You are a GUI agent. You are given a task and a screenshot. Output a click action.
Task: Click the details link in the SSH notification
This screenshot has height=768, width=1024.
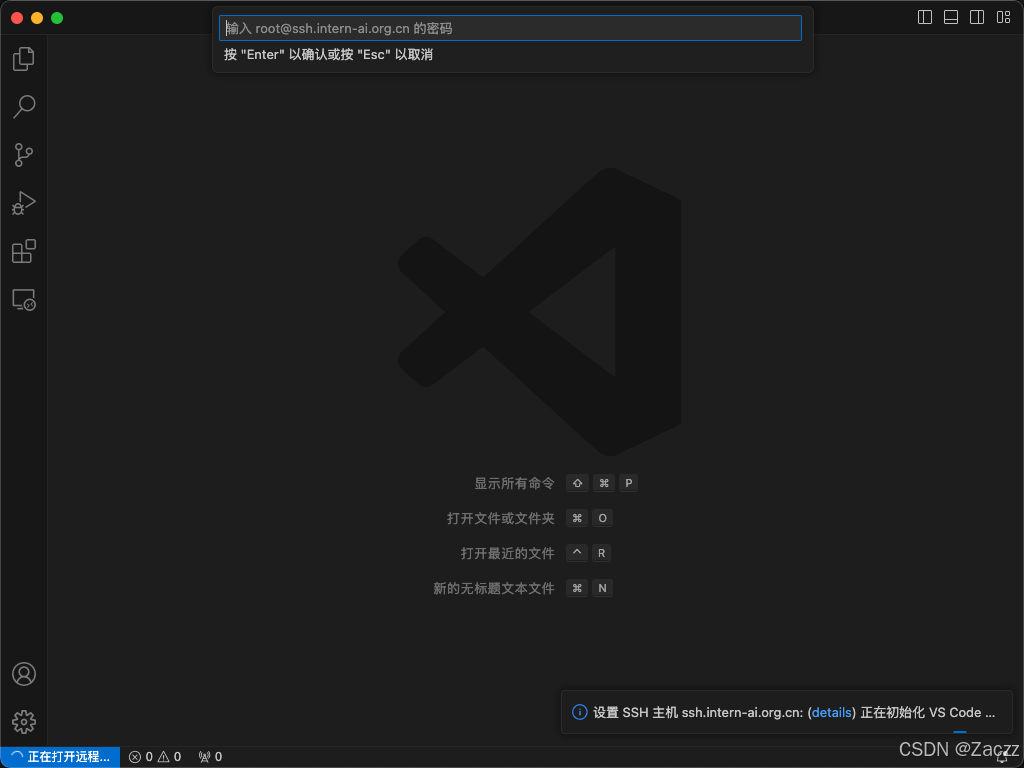pos(831,712)
